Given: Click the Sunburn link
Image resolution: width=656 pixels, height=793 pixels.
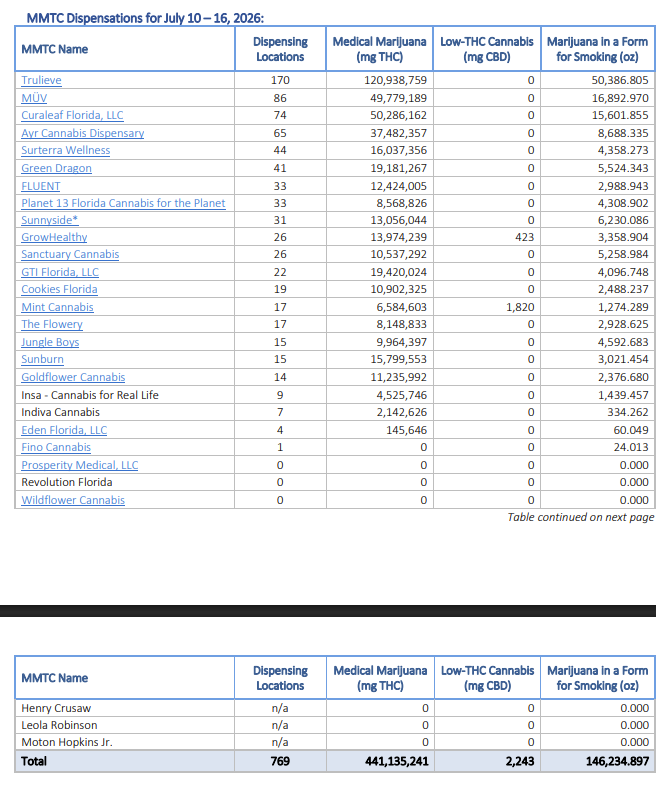Looking at the screenshot, I should tap(42, 359).
